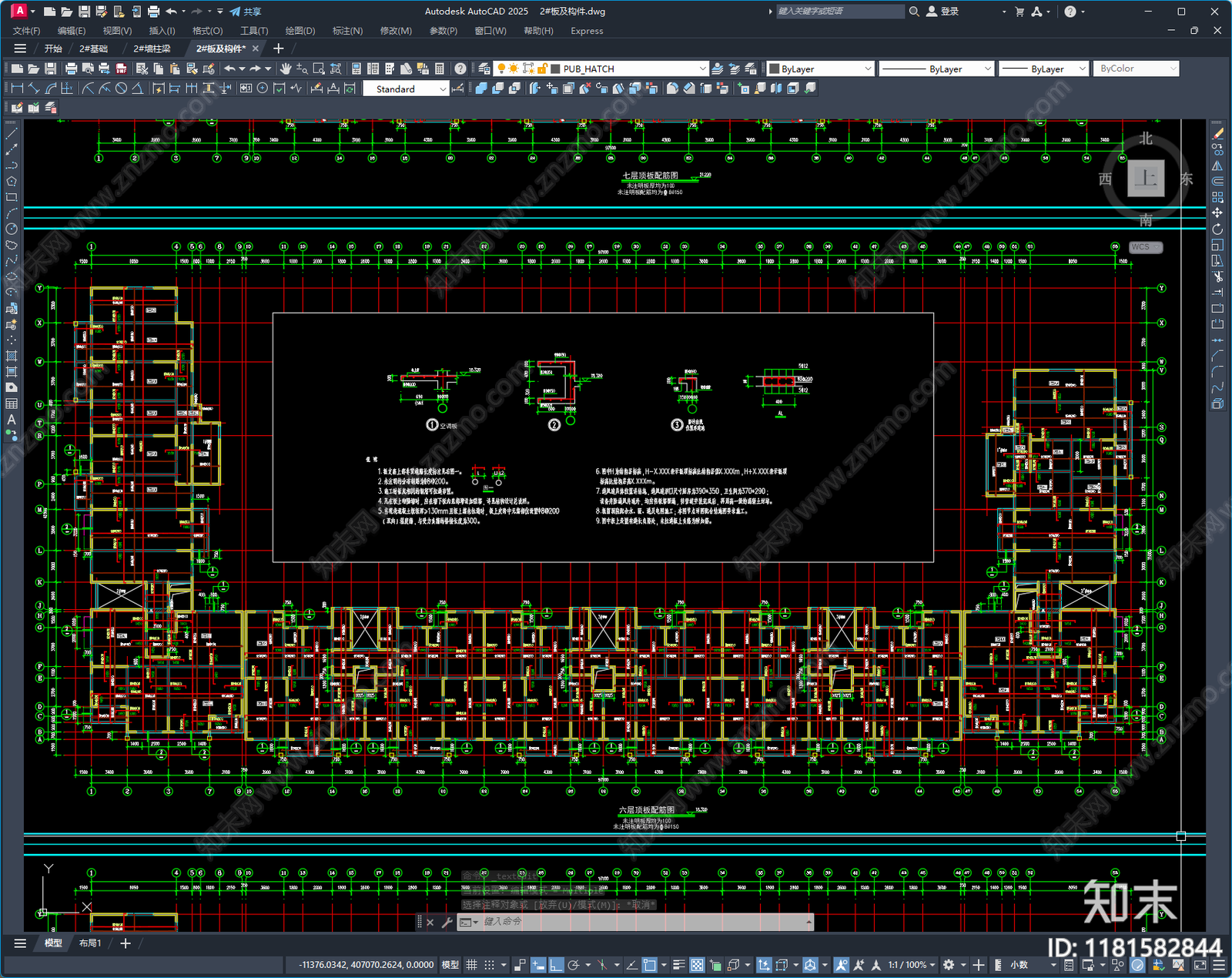Select the Rotate tool in modify toolbar
Screen dimensions: 1232x978
(x=1217, y=229)
